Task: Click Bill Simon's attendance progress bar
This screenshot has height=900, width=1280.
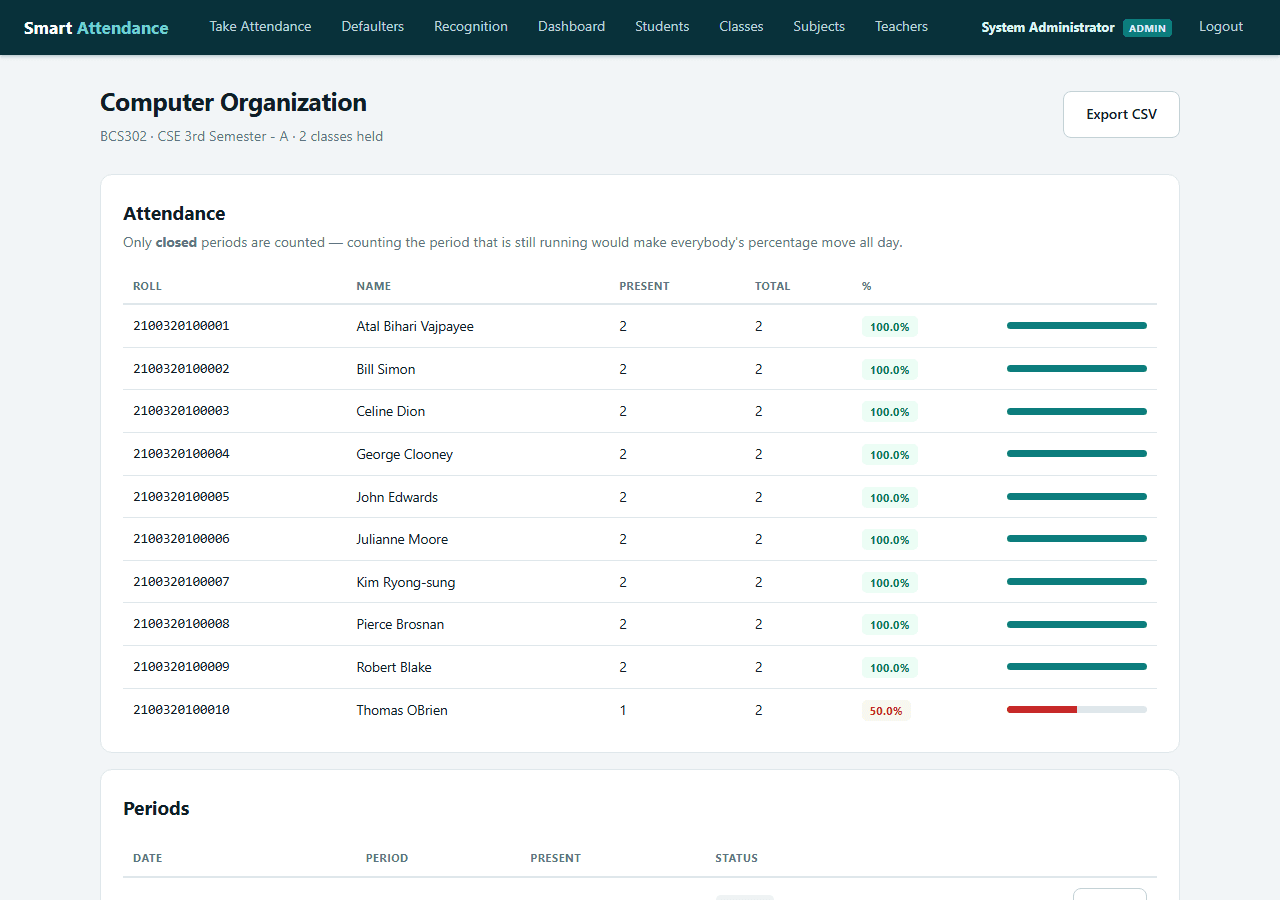Action: 1077,368
